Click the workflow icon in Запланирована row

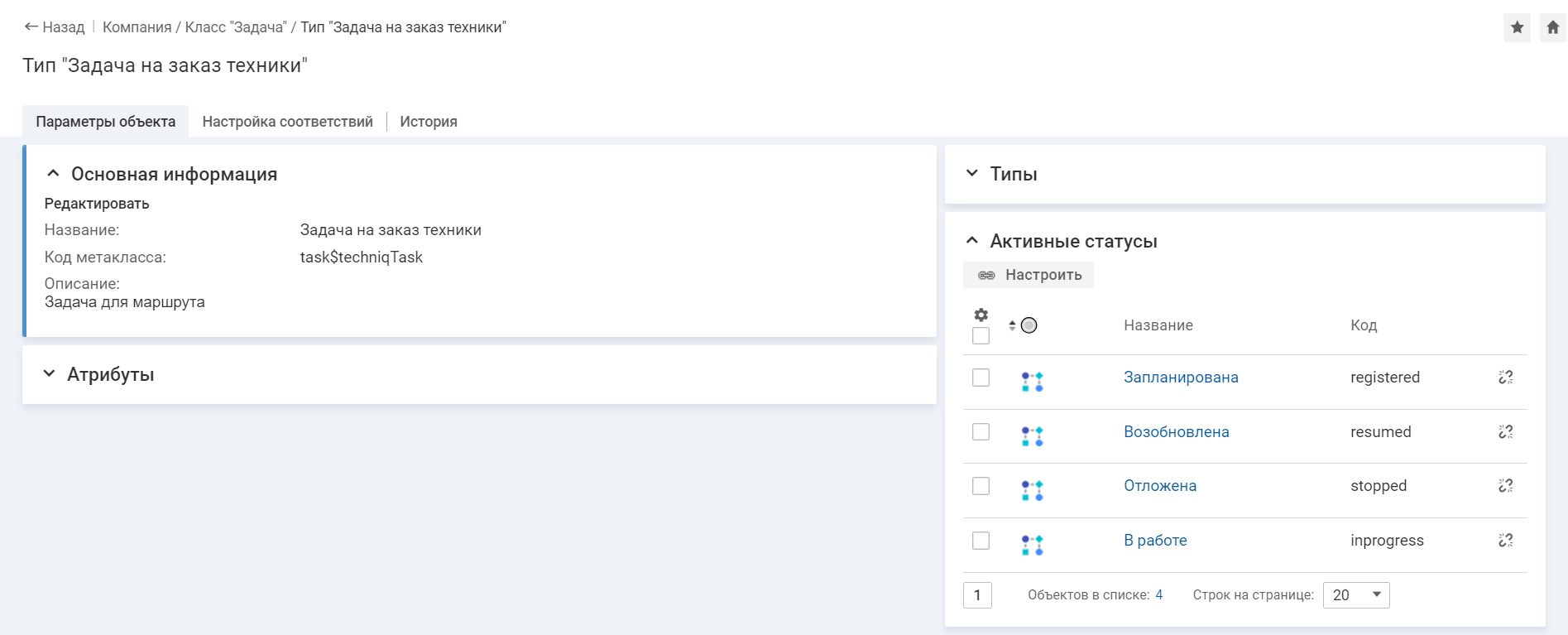[x=1032, y=382]
